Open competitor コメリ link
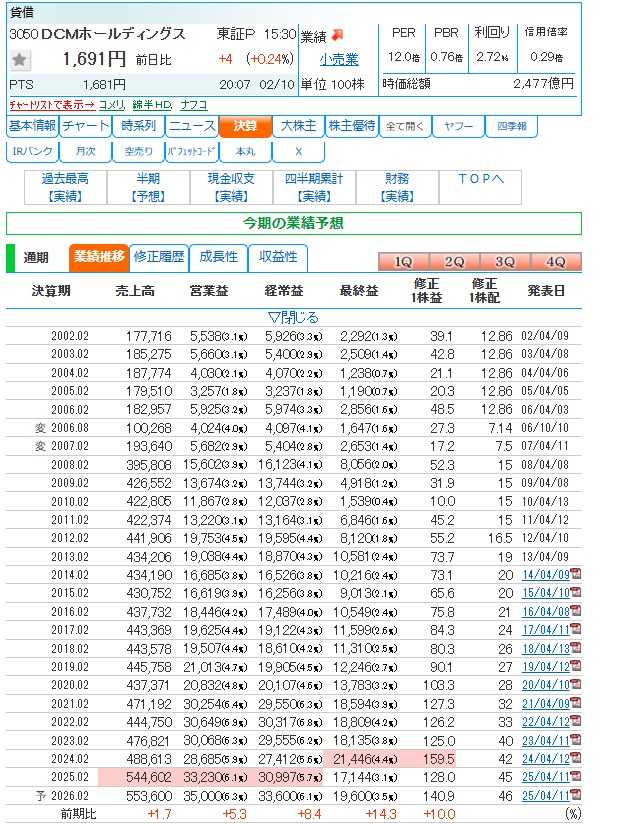The image size is (643, 824). coord(112,105)
